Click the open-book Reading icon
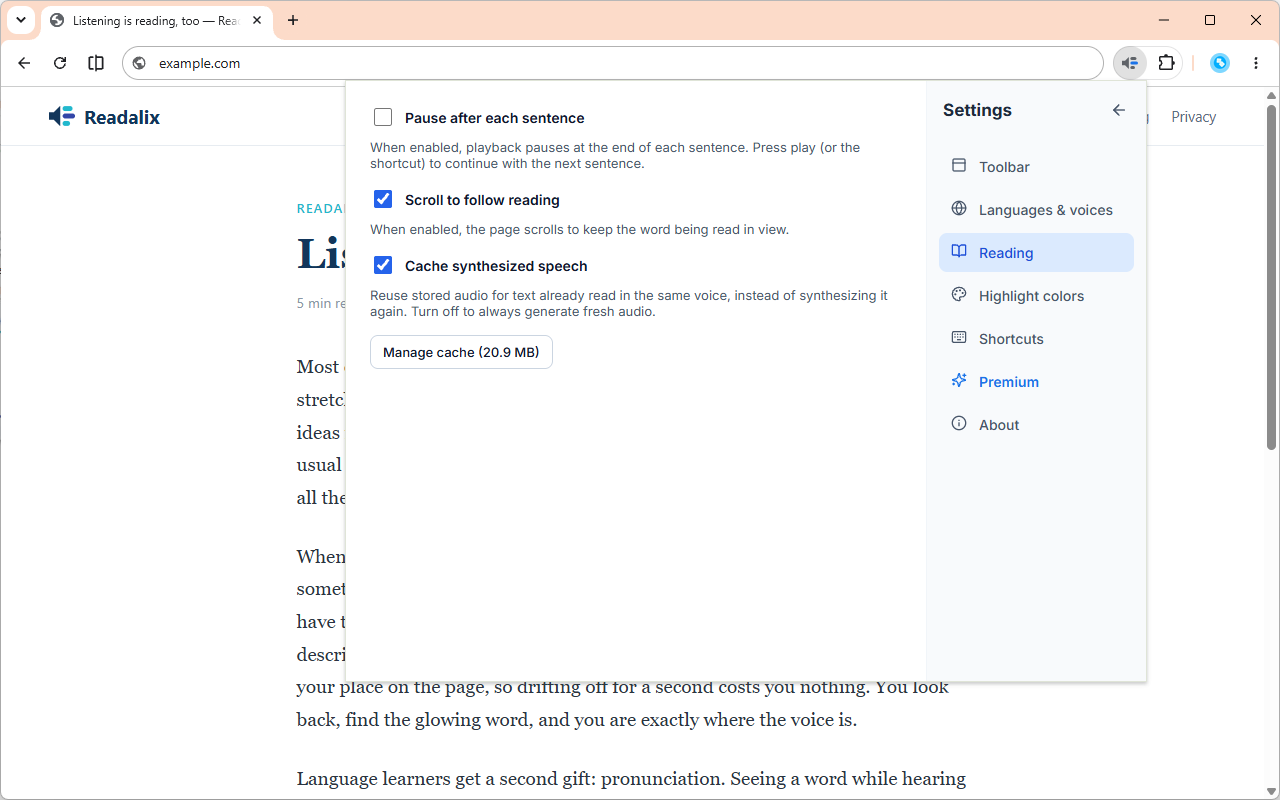 tap(959, 252)
